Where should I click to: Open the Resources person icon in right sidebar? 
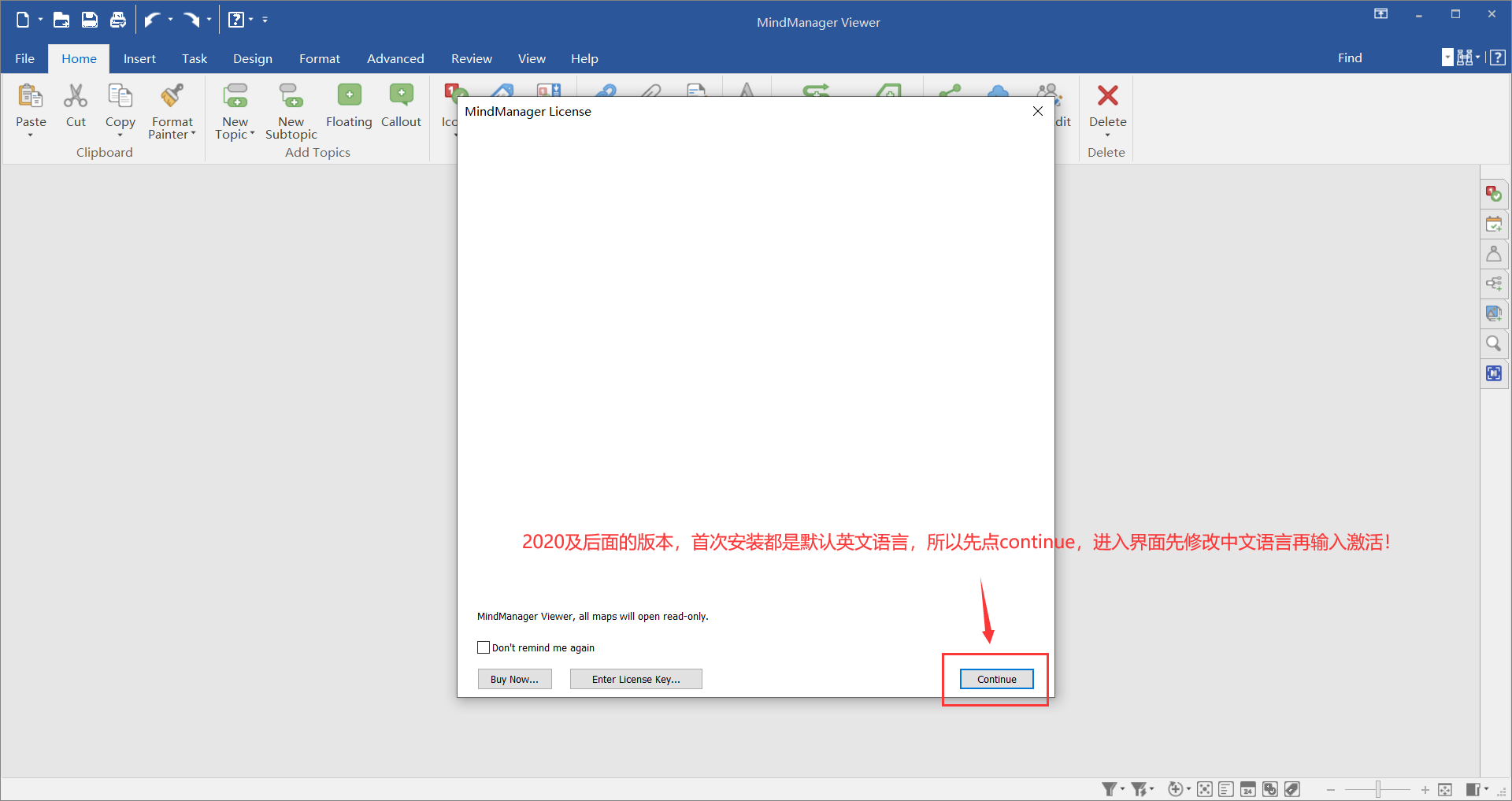click(x=1494, y=254)
